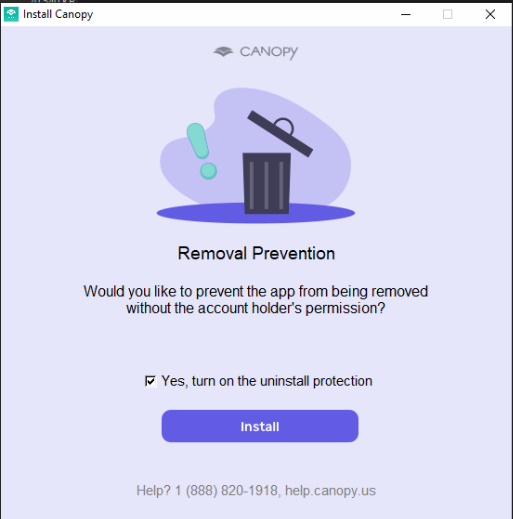This screenshot has height=519, width=513.
Task: Open the help.canopy.us link
Action: (330, 491)
